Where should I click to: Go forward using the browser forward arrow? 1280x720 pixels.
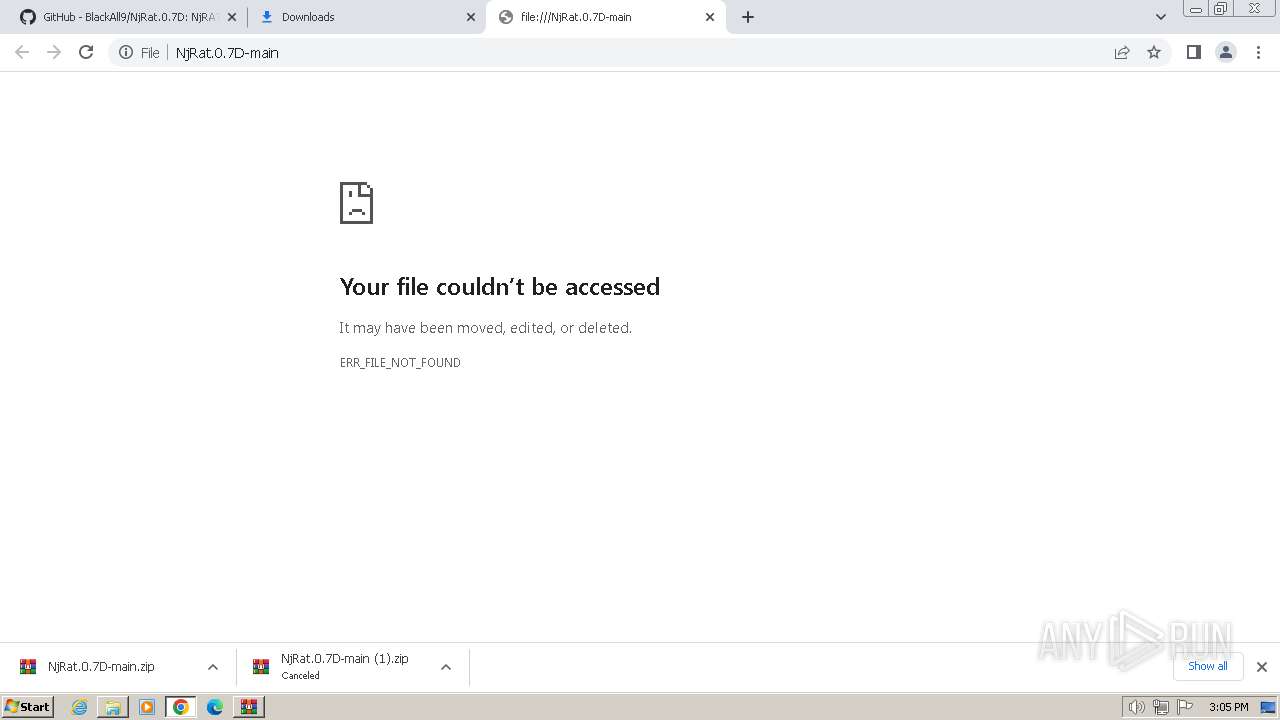tap(54, 52)
